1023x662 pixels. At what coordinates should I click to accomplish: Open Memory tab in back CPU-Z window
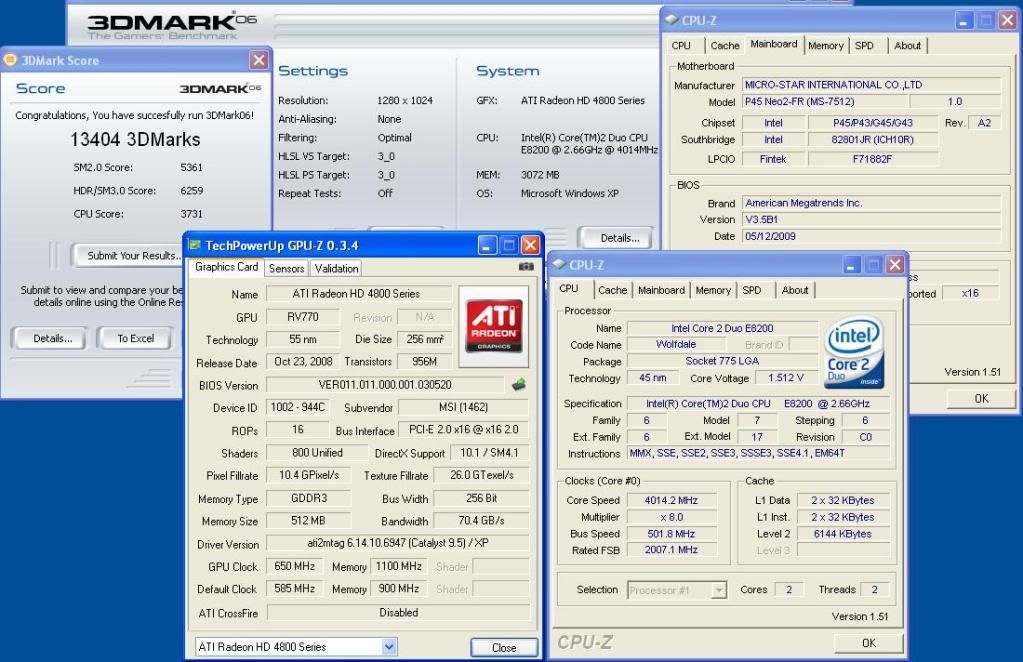825,46
